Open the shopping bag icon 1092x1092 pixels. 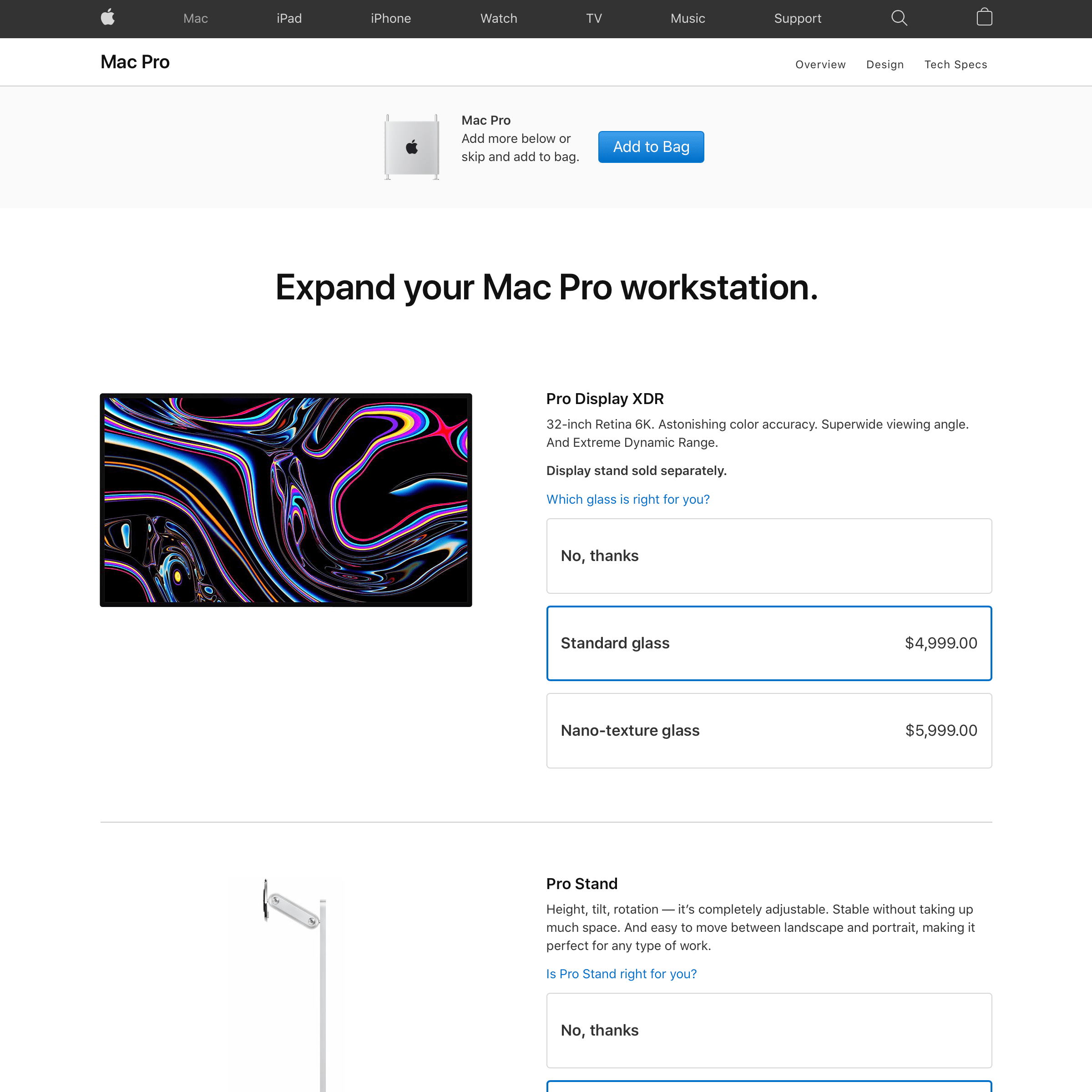pos(984,18)
